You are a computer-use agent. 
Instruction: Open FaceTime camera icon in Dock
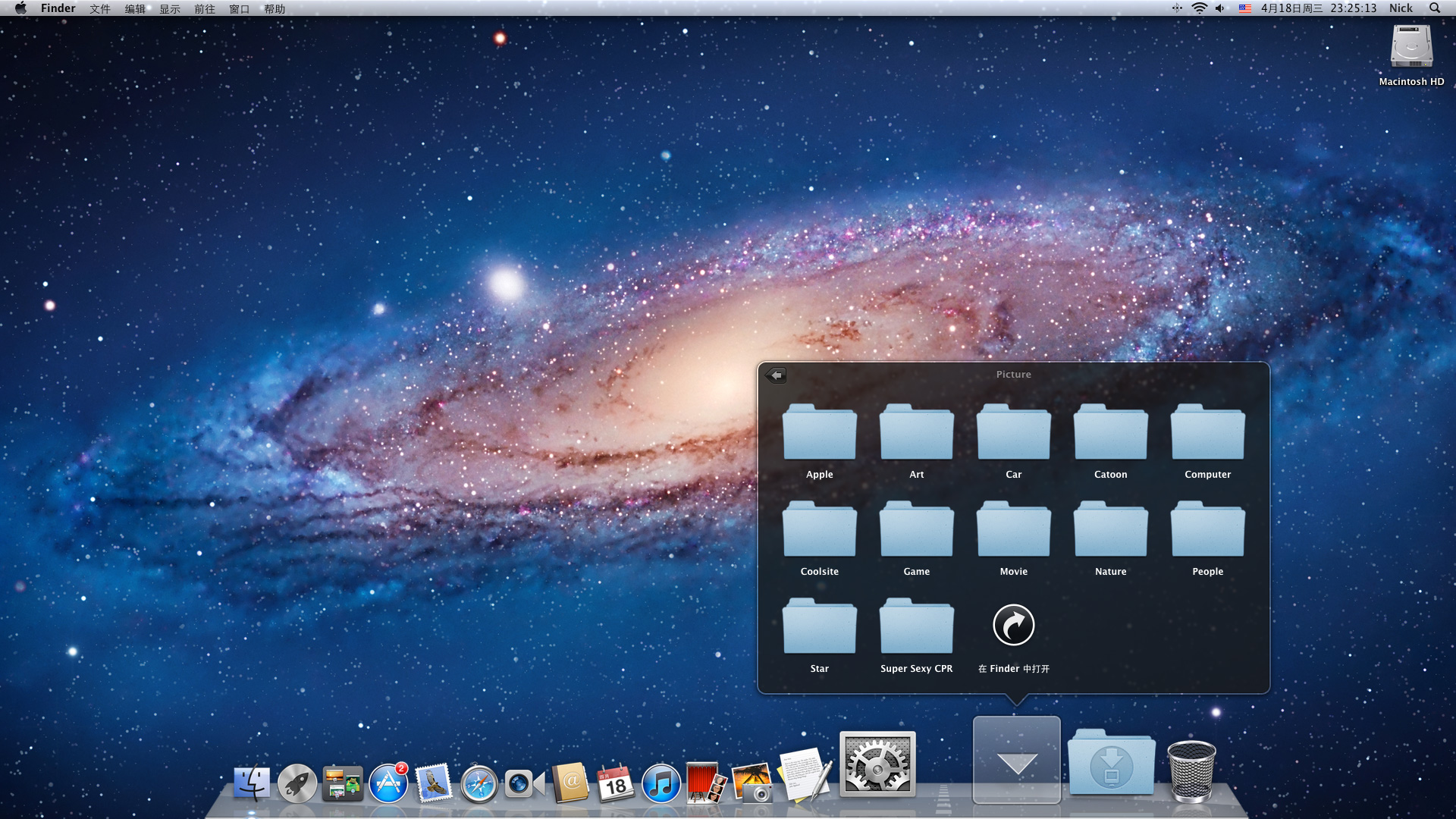525,783
